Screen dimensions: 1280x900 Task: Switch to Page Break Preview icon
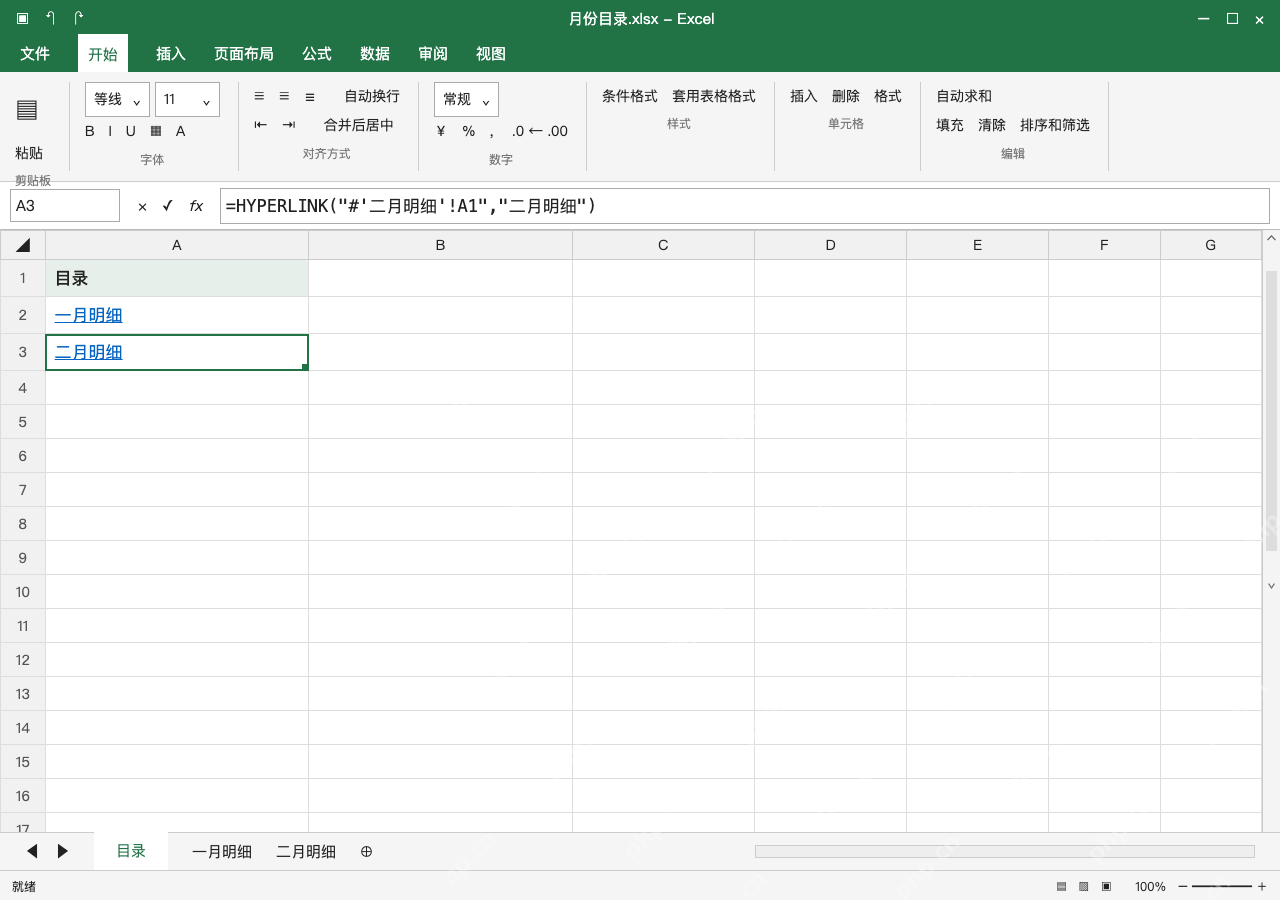(1106, 886)
